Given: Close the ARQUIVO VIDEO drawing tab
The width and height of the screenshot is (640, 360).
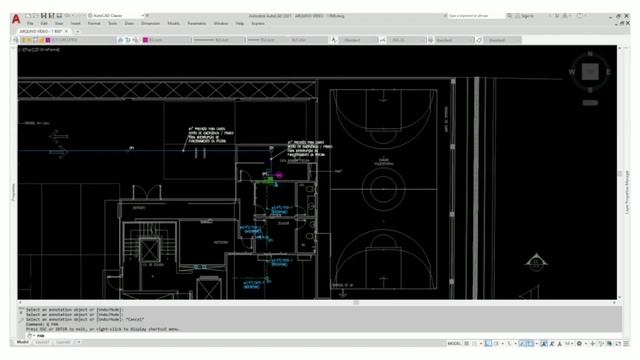Looking at the screenshot, I should coord(67,31).
